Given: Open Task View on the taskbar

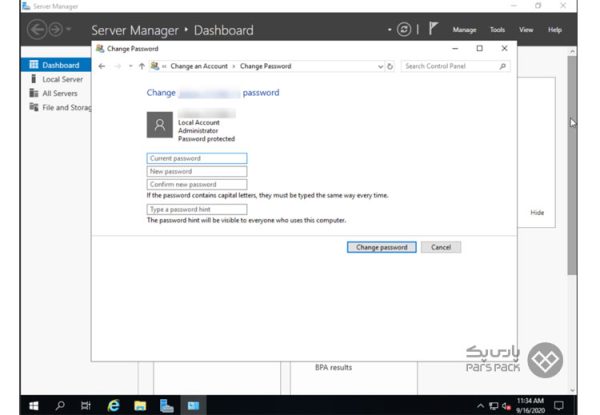Looking at the screenshot, I should point(86,405).
